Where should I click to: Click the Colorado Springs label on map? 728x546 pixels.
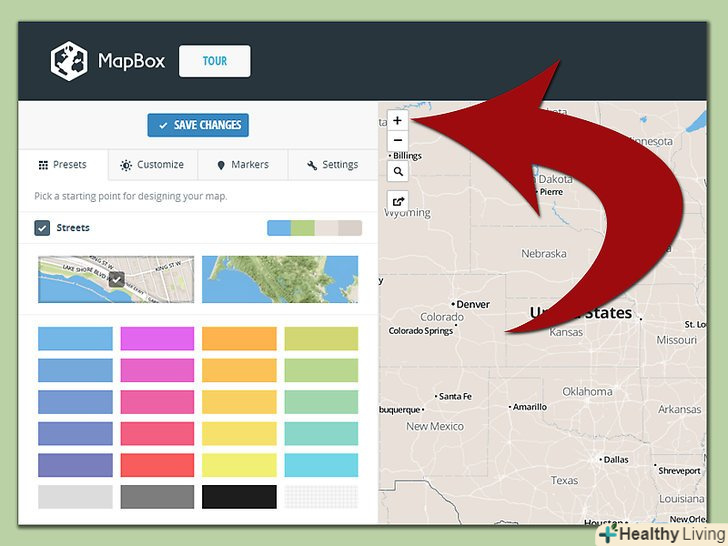(421, 331)
